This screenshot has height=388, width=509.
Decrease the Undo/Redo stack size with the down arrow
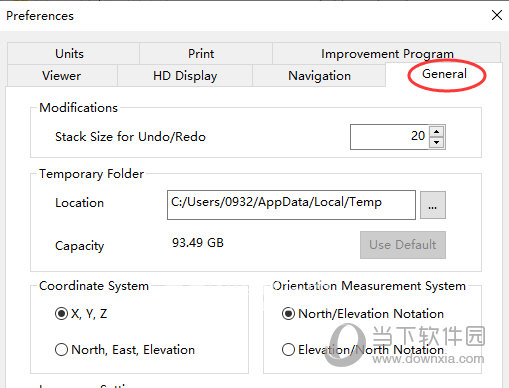click(437, 143)
